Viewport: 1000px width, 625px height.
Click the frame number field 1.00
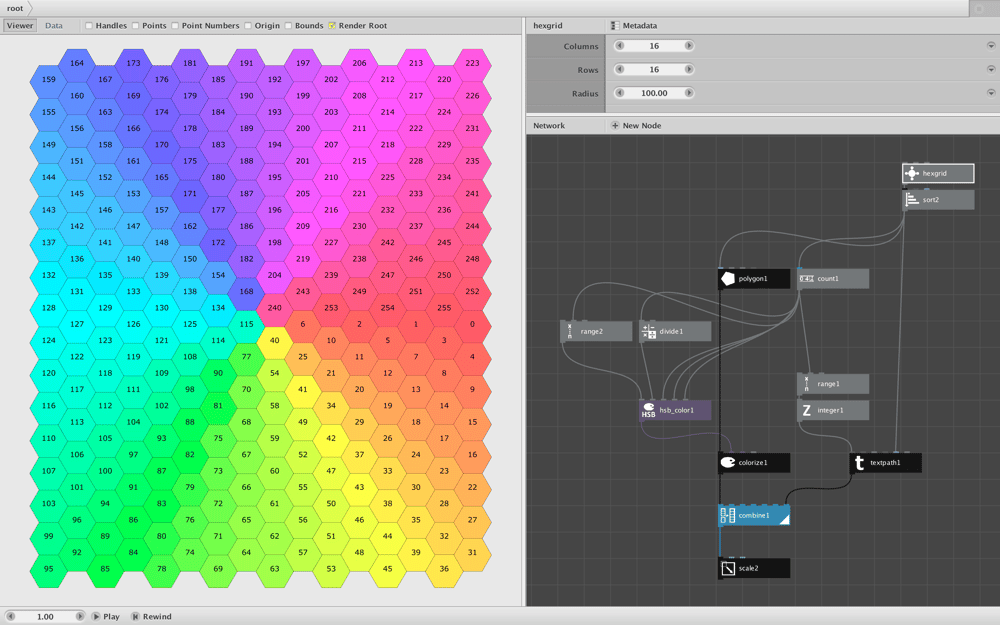pos(45,617)
